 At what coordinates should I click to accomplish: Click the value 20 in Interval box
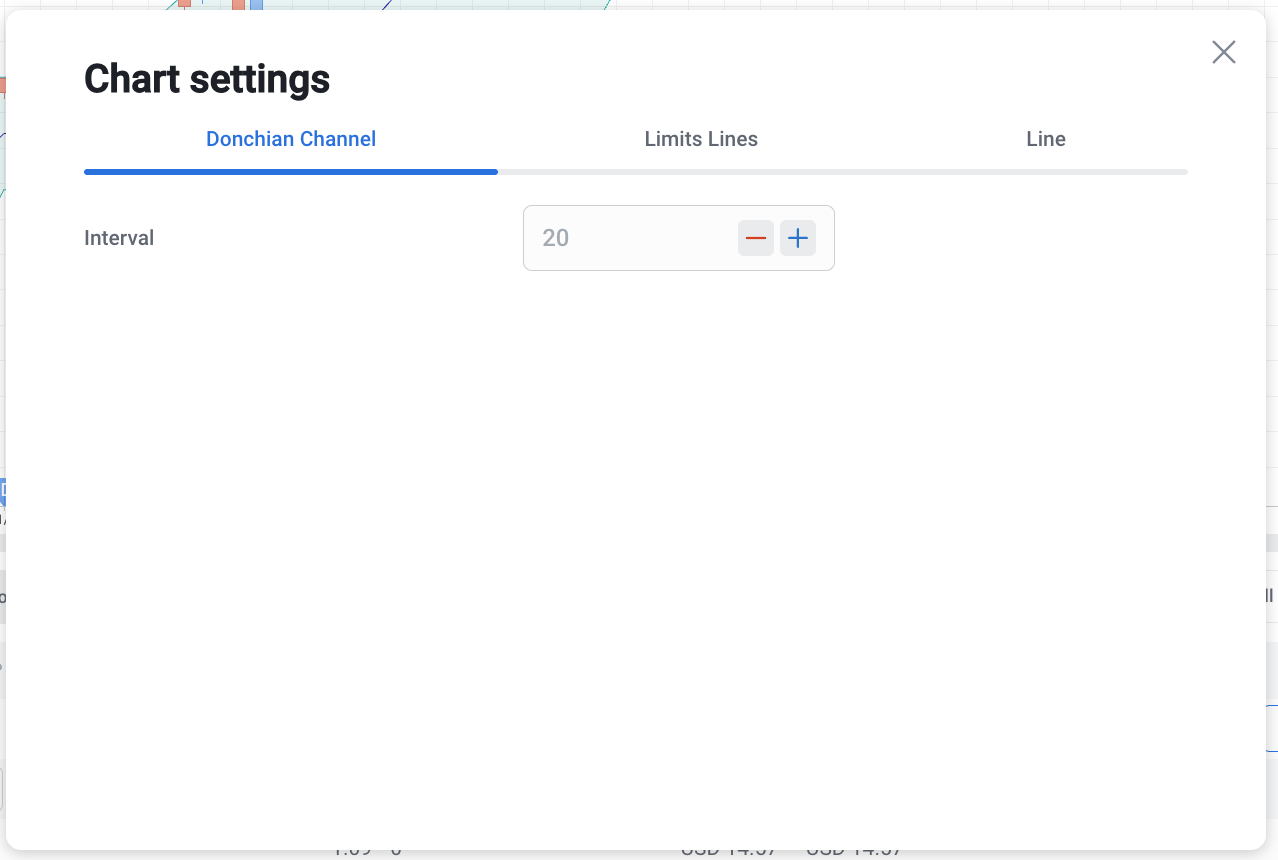556,238
